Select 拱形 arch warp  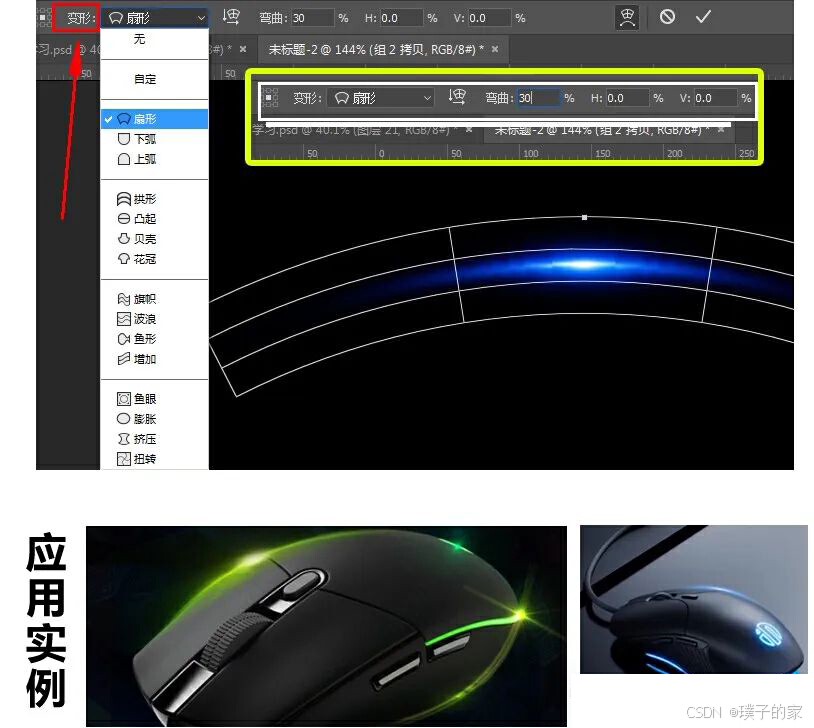pos(155,199)
